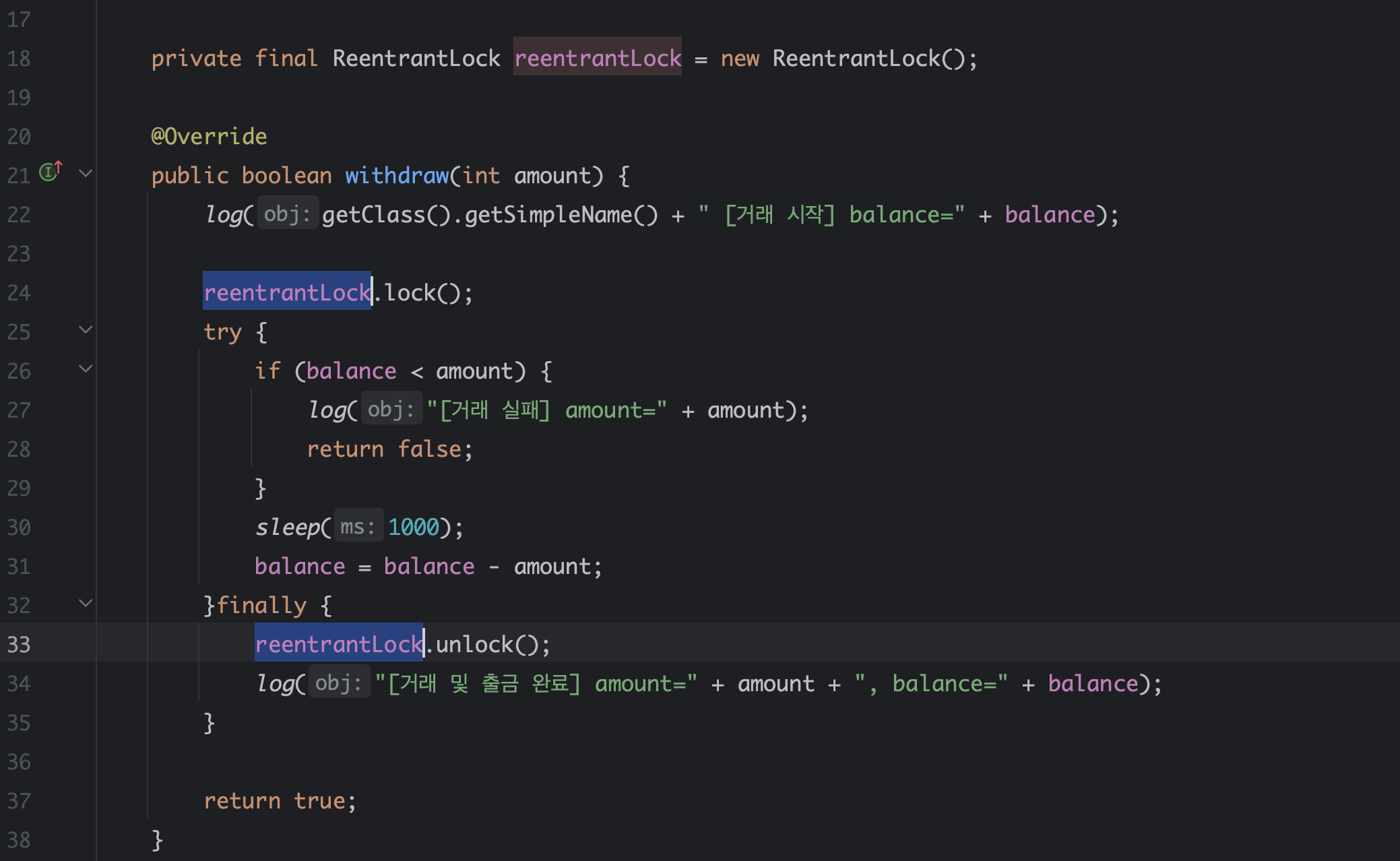Click the @Override annotation
1400x861 pixels.
tap(209, 137)
